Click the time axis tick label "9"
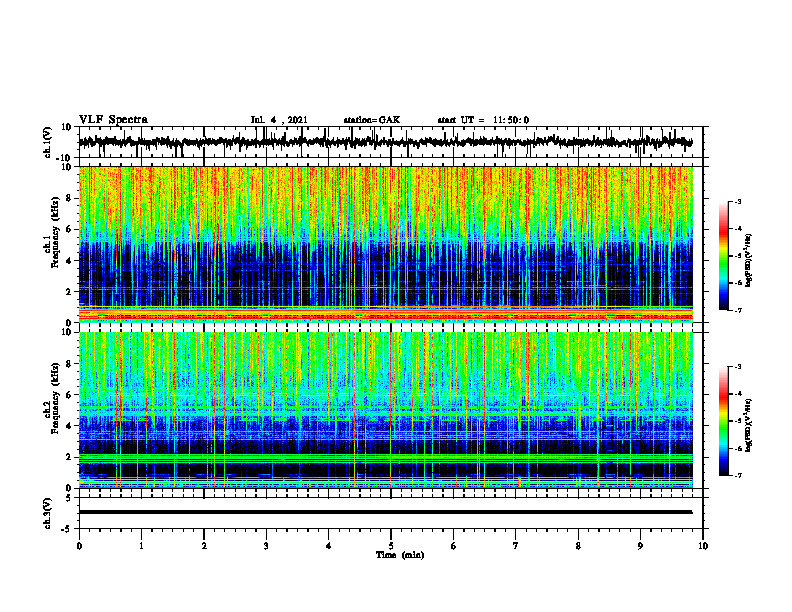792x612 pixels. tap(640, 546)
